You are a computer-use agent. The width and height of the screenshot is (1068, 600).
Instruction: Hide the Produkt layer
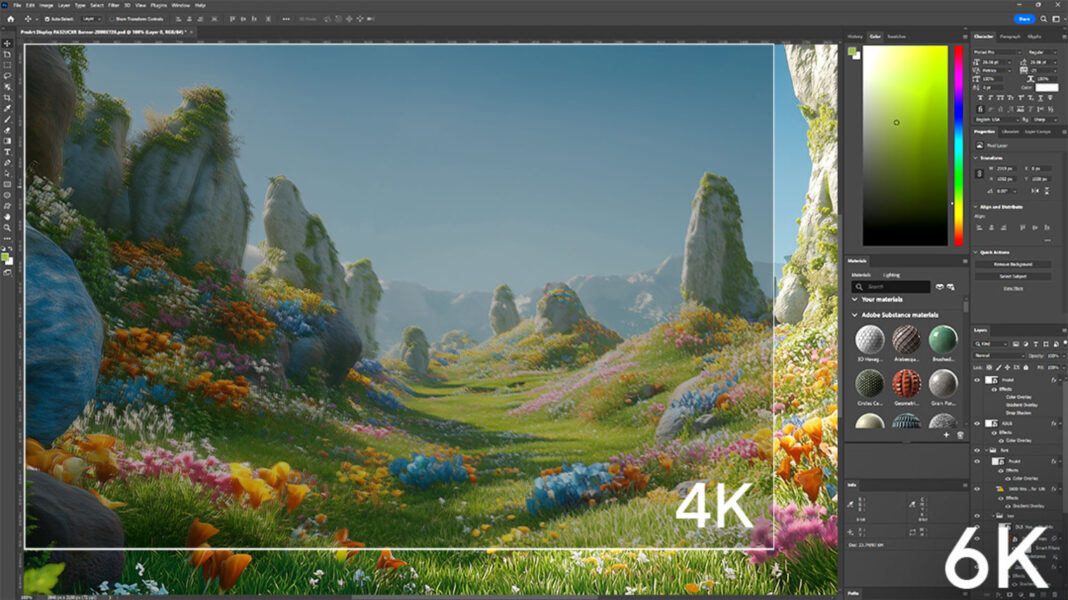click(x=977, y=379)
